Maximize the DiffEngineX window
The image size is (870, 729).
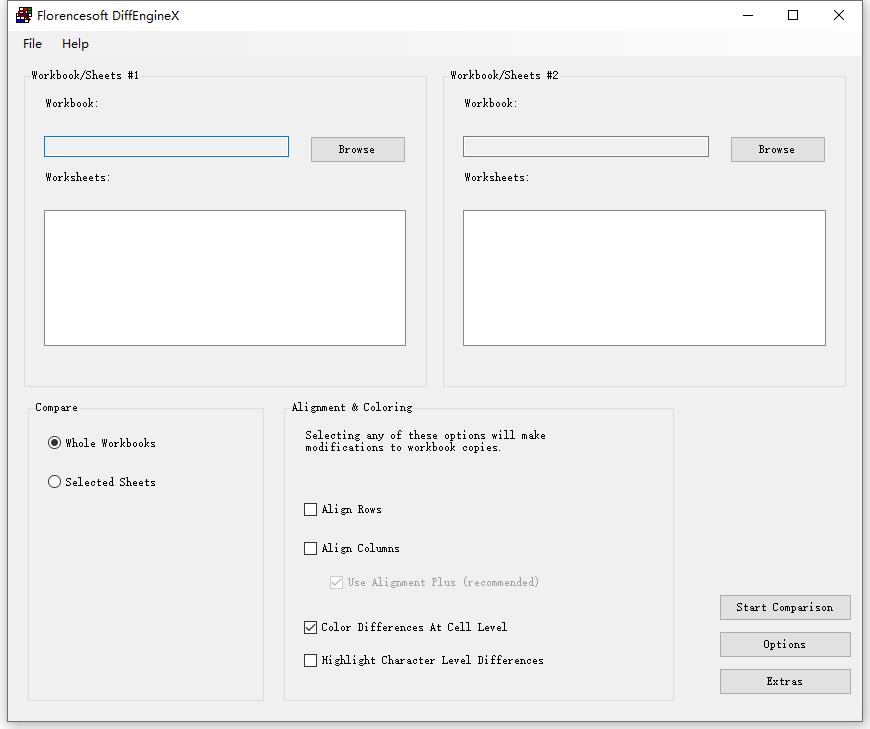[793, 15]
